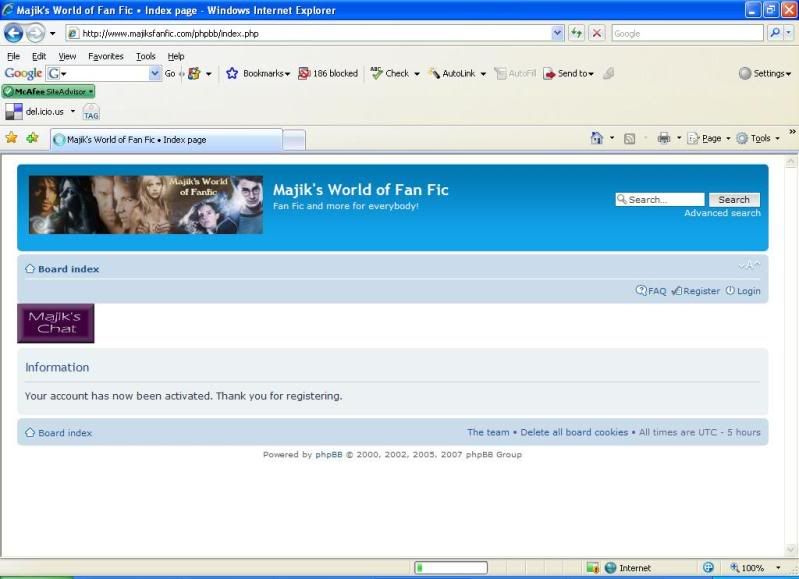Click the Add to Favorites icon

coord(33,138)
